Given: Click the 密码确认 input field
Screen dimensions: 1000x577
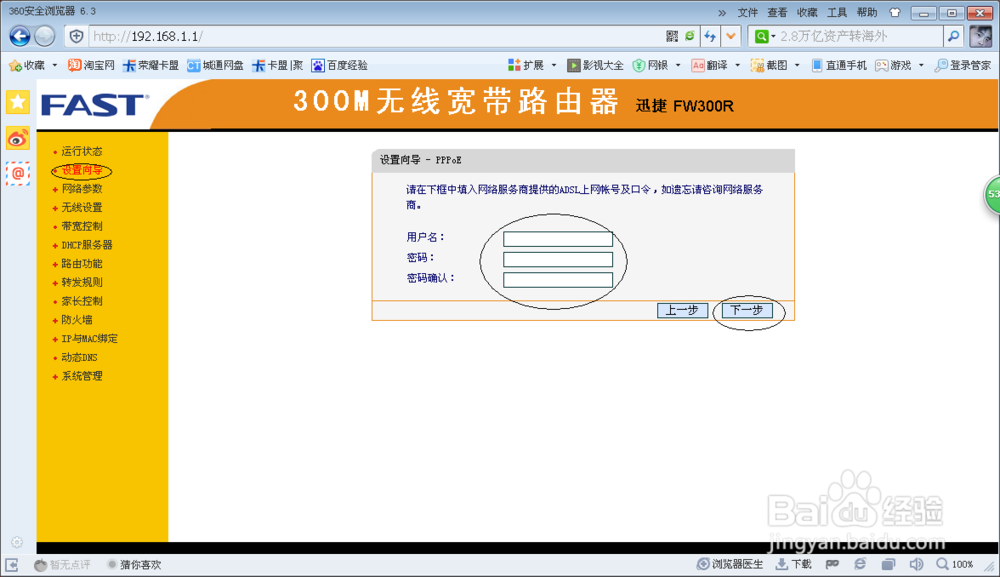Looking at the screenshot, I should [558, 280].
